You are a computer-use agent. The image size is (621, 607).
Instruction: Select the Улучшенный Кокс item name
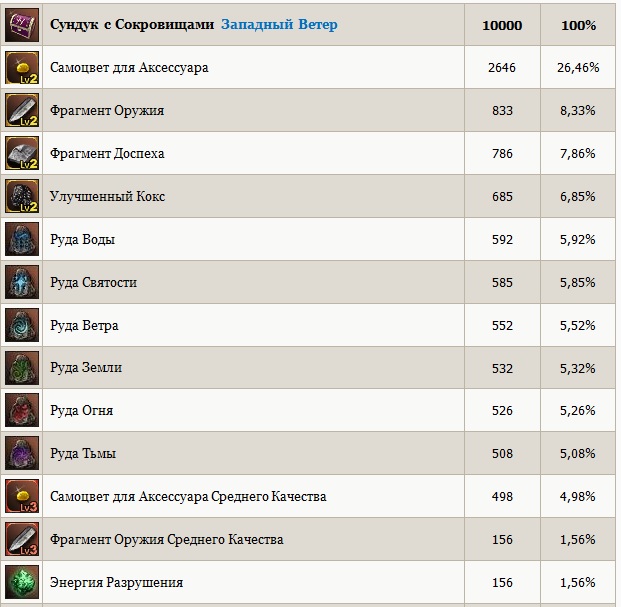pos(107,197)
